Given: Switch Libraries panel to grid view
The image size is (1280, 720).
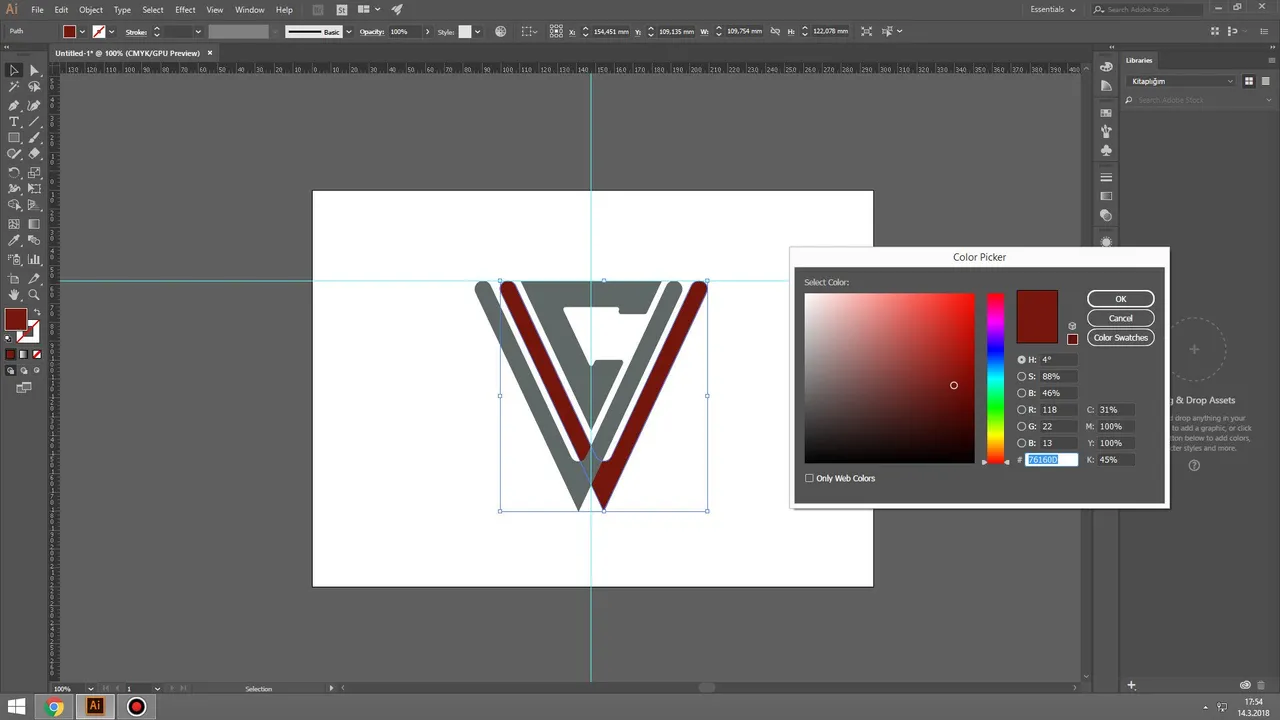Looking at the screenshot, I should (1248, 81).
